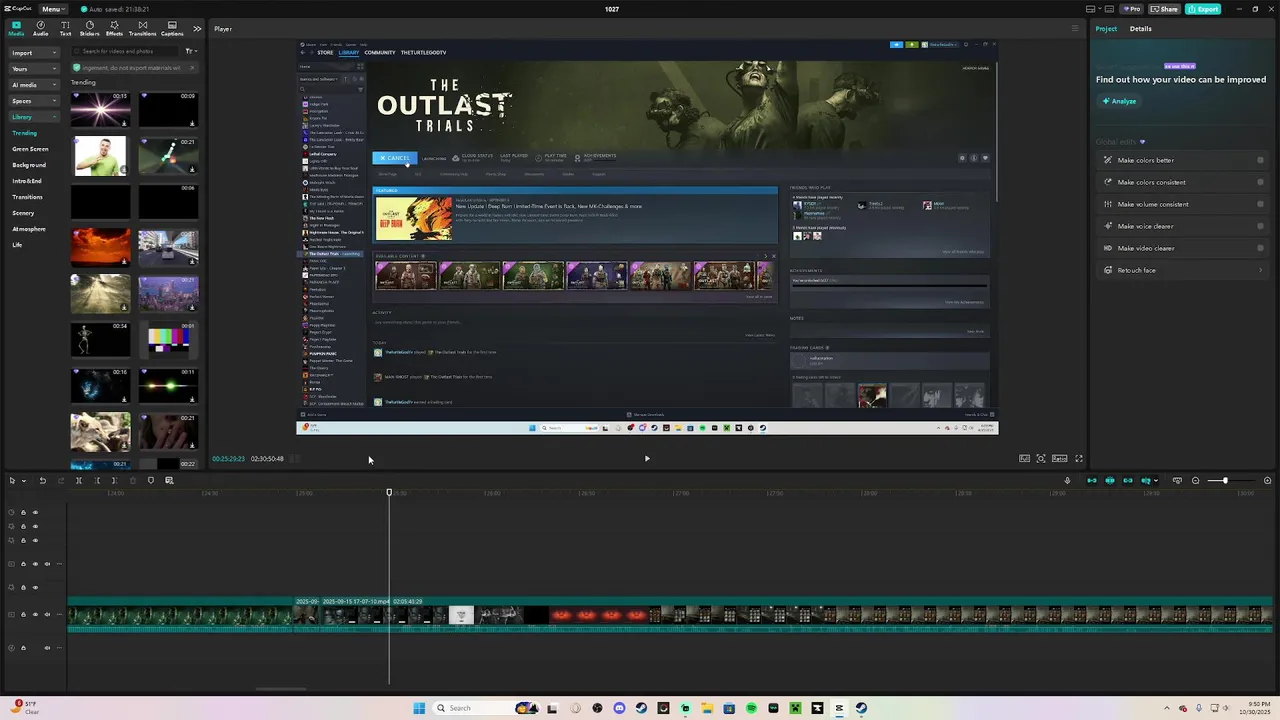Viewport: 1280px width, 720px height.
Task: Click the Export button
Action: point(1204,9)
